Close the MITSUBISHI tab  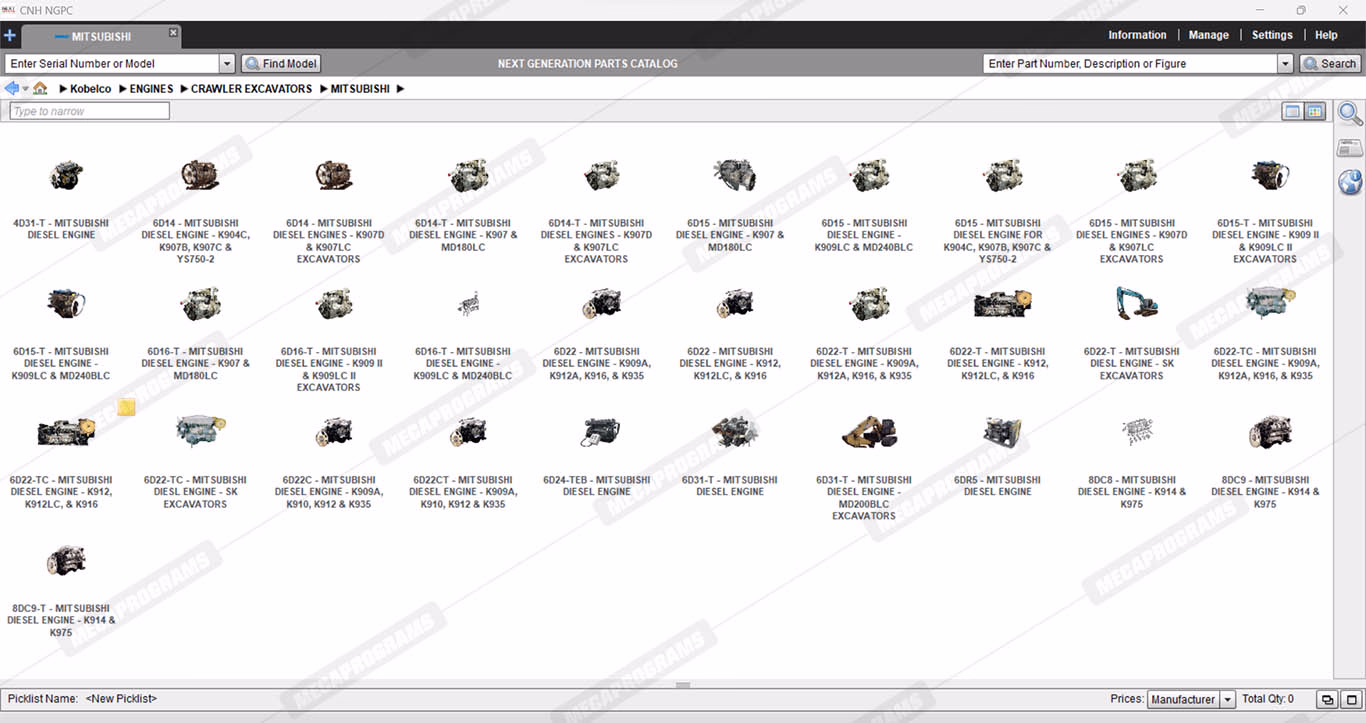point(173,33)
